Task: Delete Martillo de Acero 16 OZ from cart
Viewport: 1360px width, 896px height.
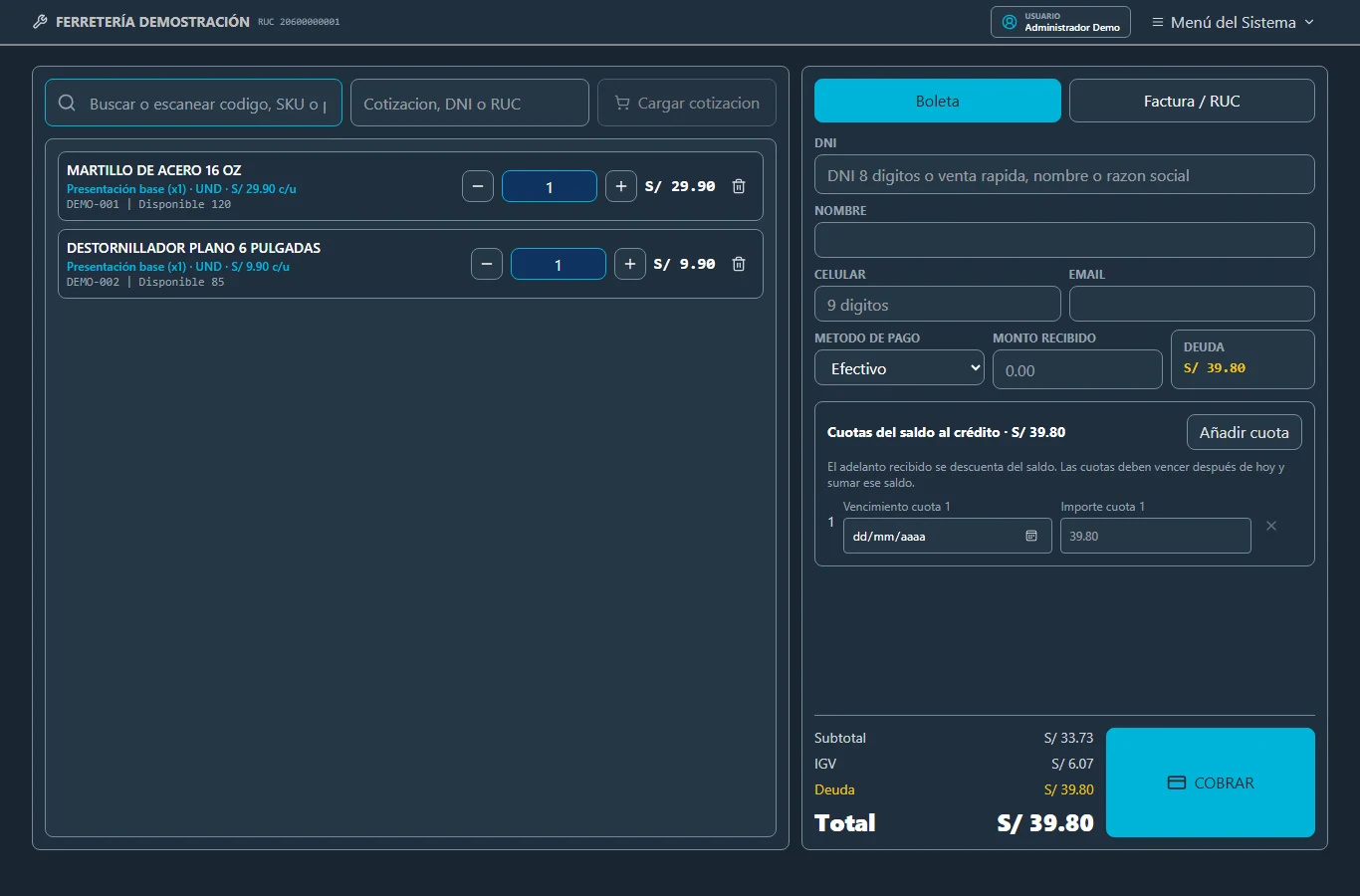Action: [739, 186]
